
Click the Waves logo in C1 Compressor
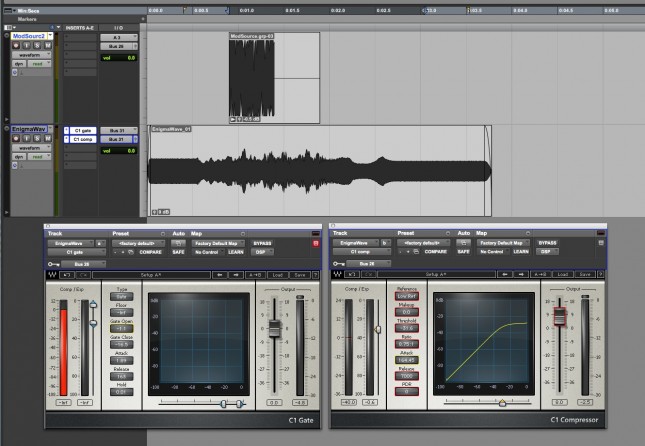click(x=337, y=274)
